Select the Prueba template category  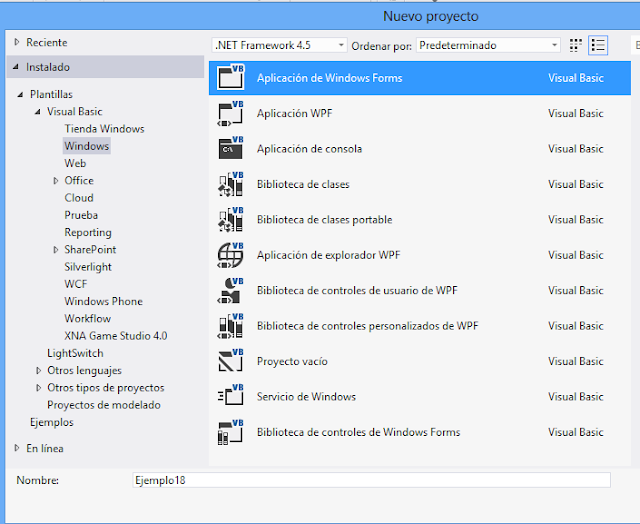point(81,215)
